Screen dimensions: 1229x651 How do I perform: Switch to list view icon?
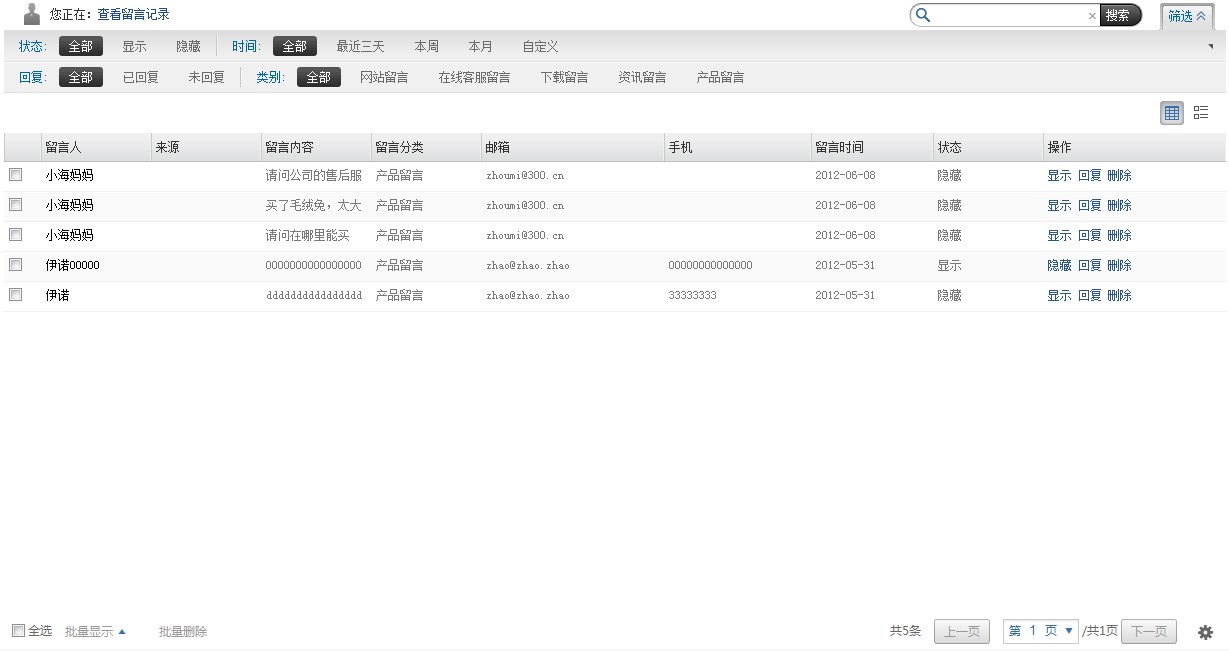pyautogui.click(x=1201, y=113)
